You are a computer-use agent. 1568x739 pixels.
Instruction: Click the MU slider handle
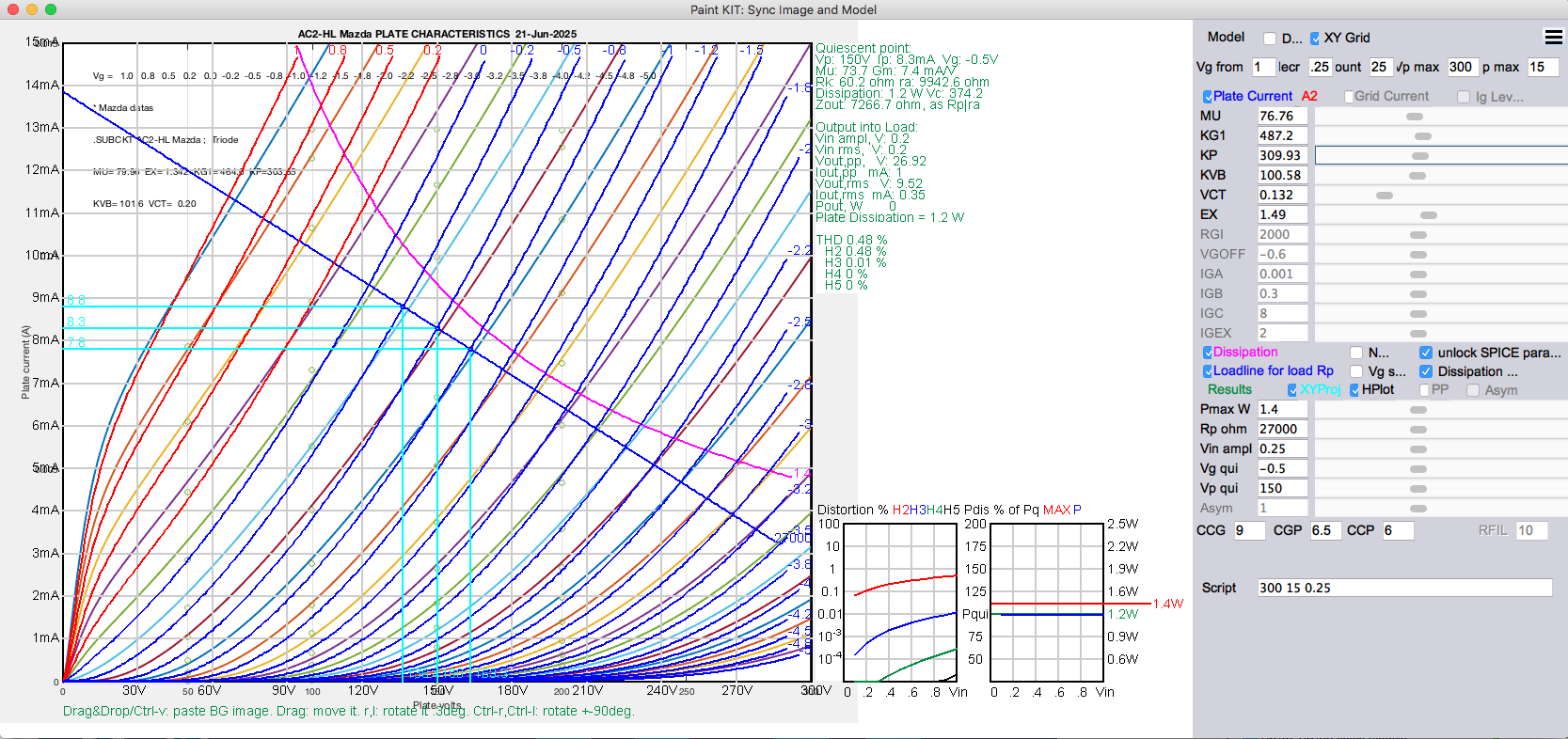click(1414, 117)
